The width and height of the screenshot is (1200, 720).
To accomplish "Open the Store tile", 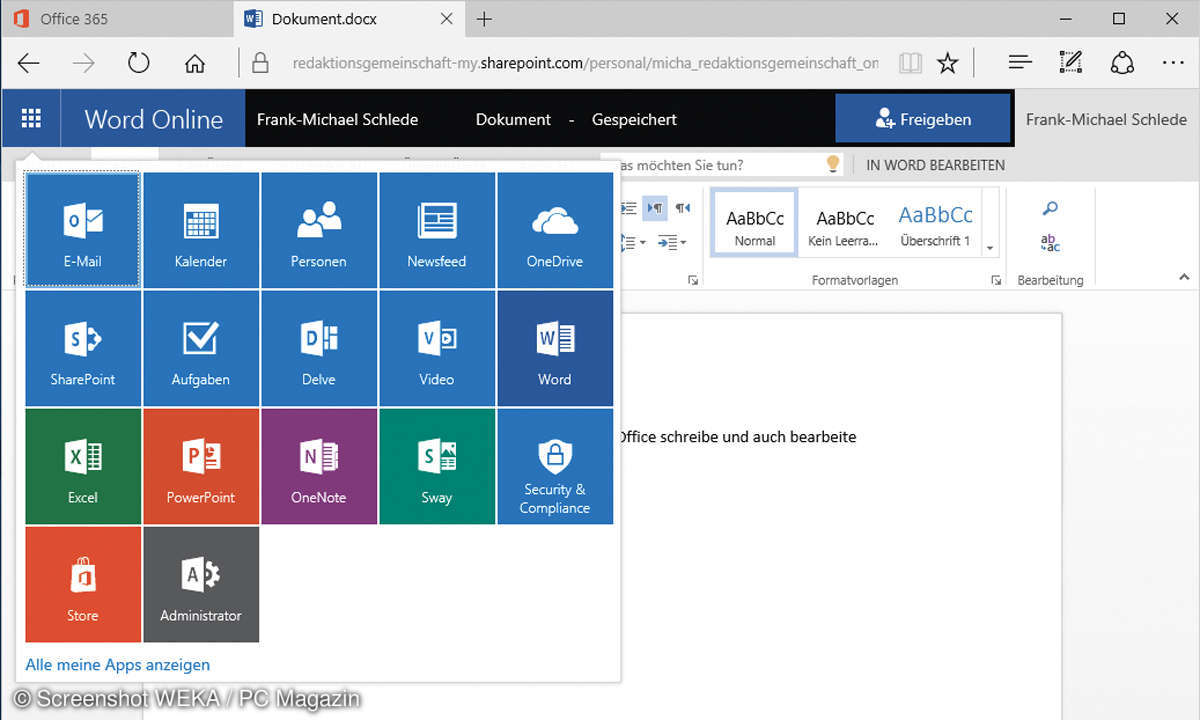I will (x=83, y=584).
